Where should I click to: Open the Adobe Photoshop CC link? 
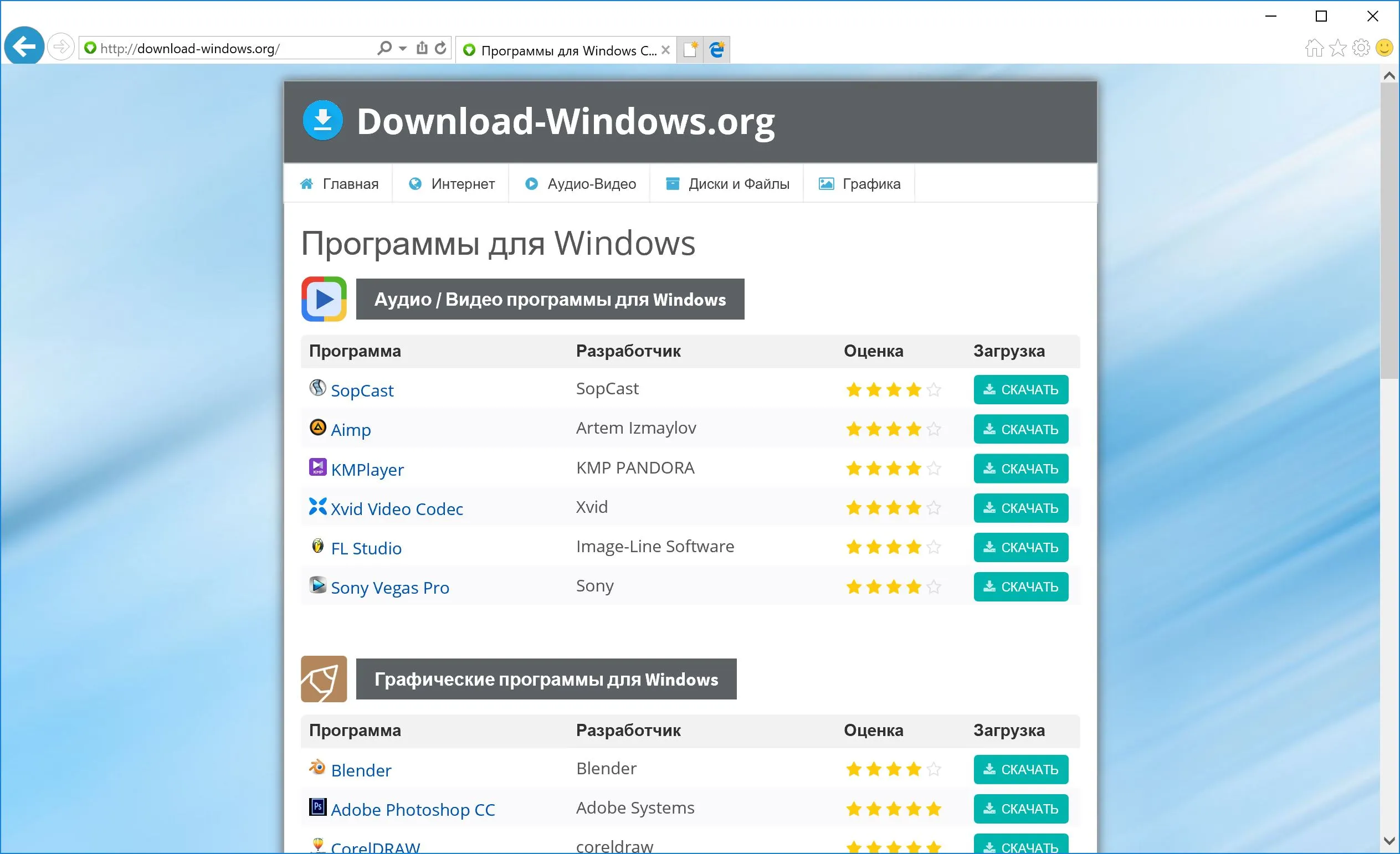coord(413,810)
